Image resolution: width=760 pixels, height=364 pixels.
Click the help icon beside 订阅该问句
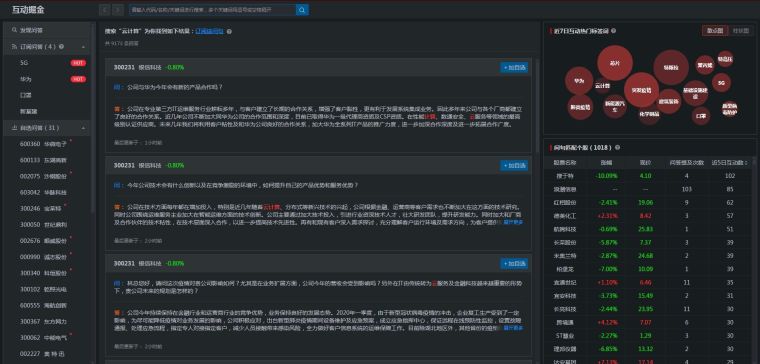tap(229, 31)
